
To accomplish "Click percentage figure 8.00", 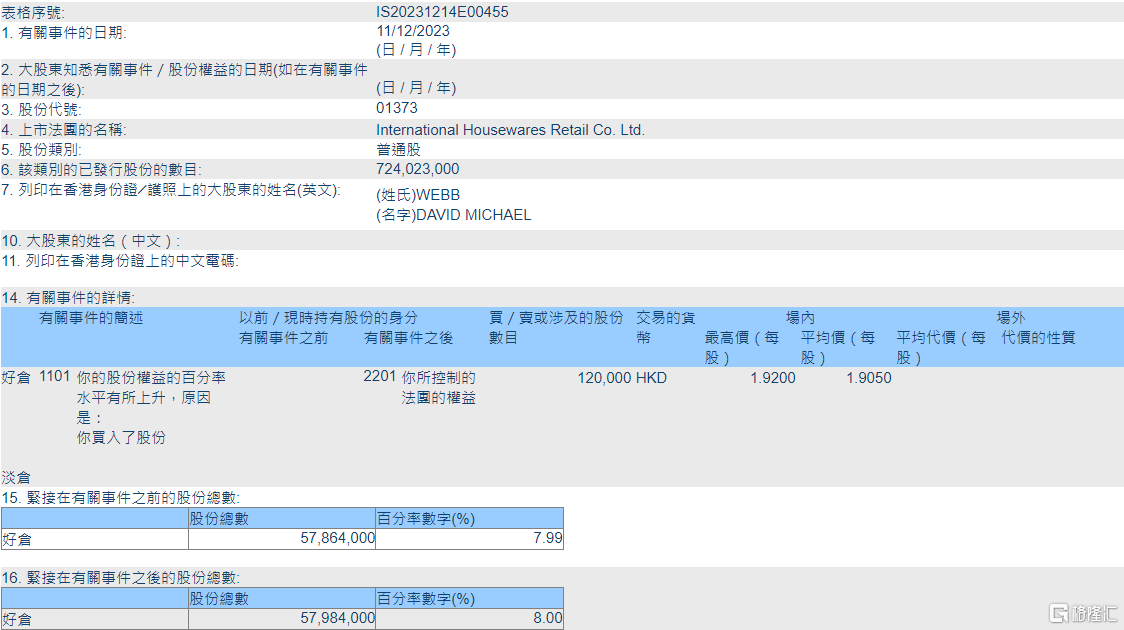I will pos(549,617).
